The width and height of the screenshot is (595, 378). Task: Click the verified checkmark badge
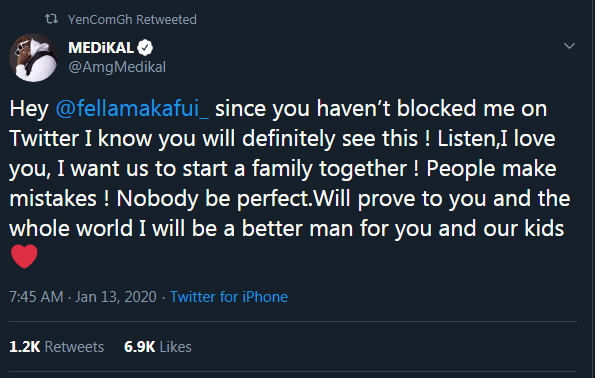click(x=145, y=48)
